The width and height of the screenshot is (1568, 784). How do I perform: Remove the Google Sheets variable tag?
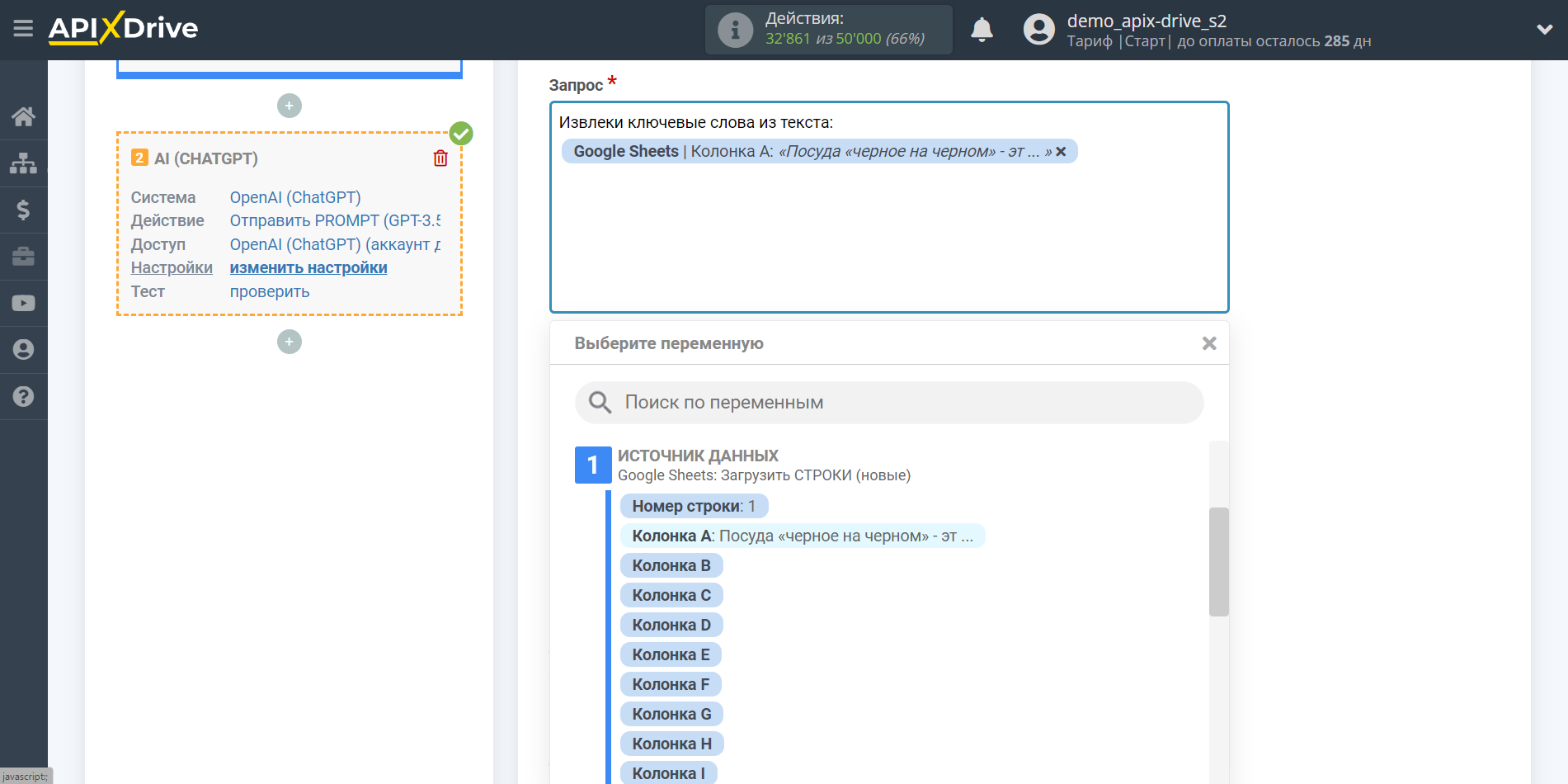[1062, 152]
